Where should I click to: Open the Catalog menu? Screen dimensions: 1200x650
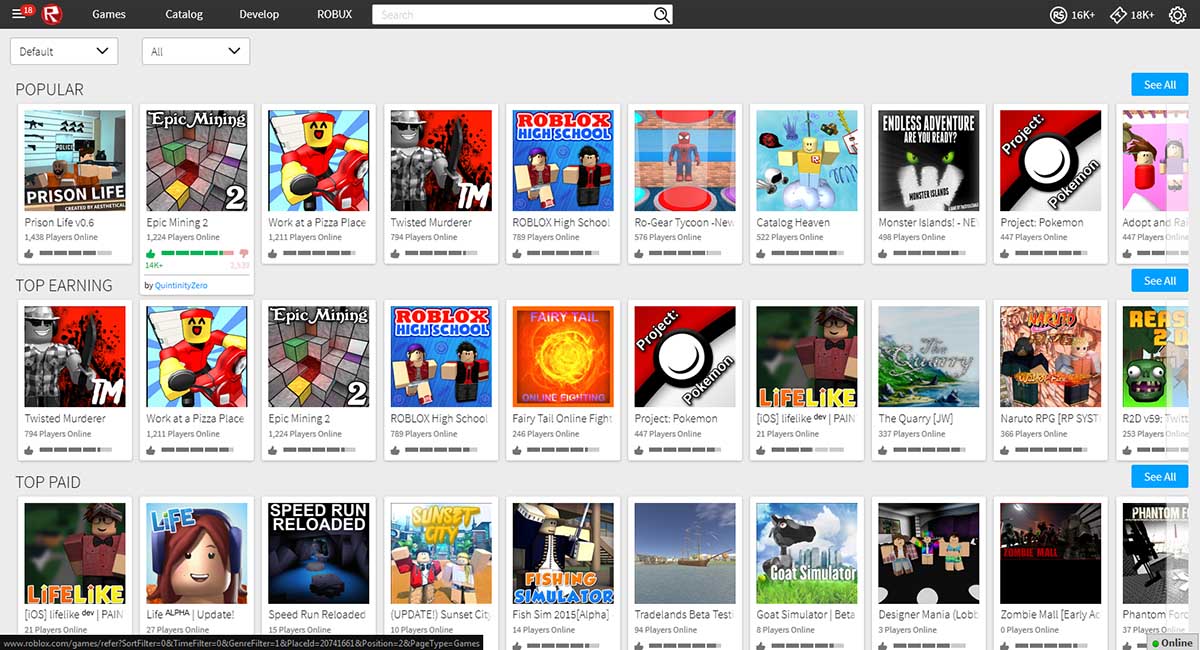click(184, 14)
